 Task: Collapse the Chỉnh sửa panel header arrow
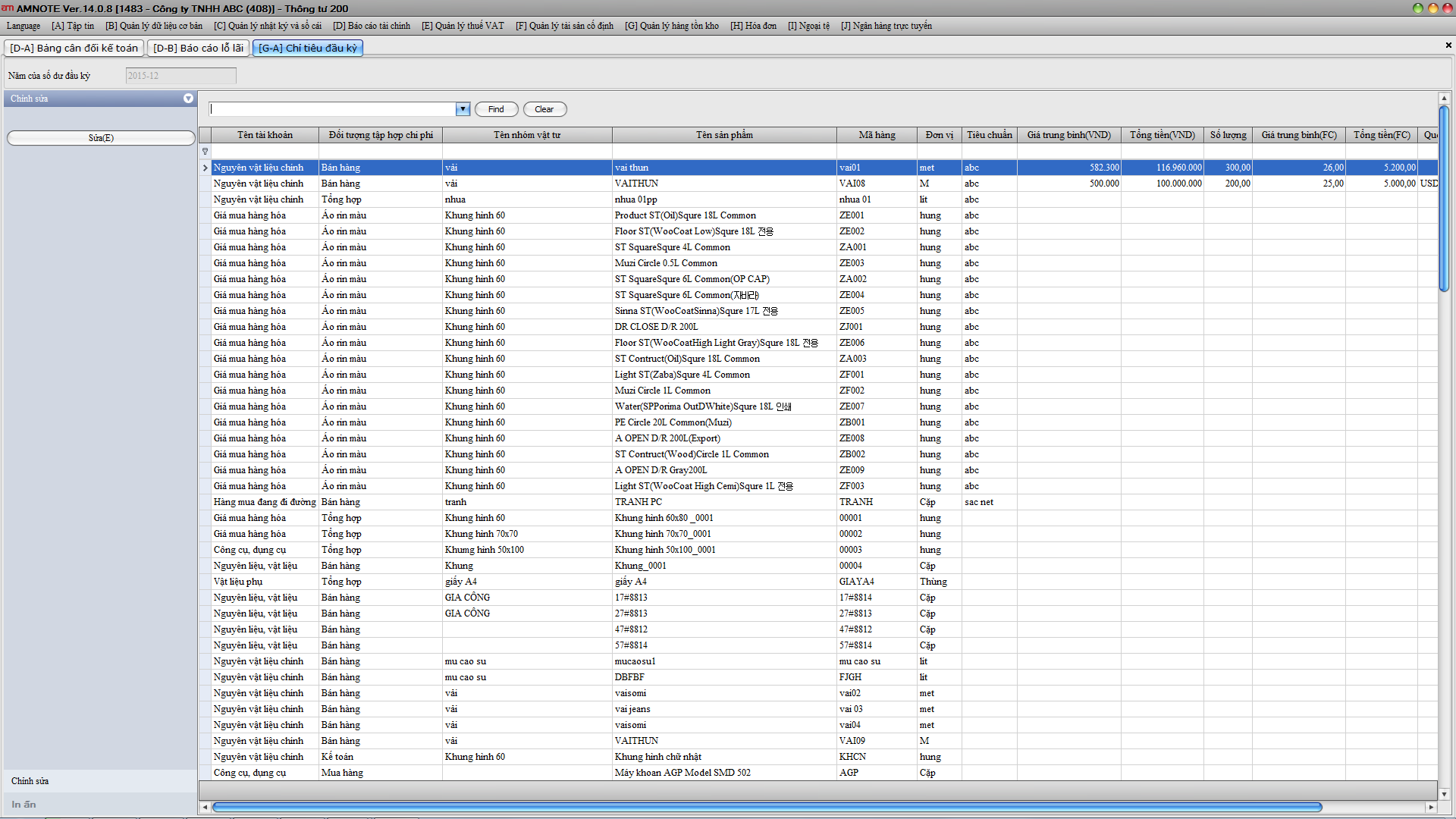188,99
